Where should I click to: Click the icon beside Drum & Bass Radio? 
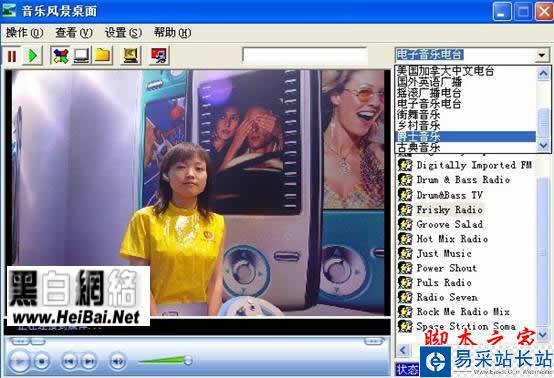click(405, 180)
